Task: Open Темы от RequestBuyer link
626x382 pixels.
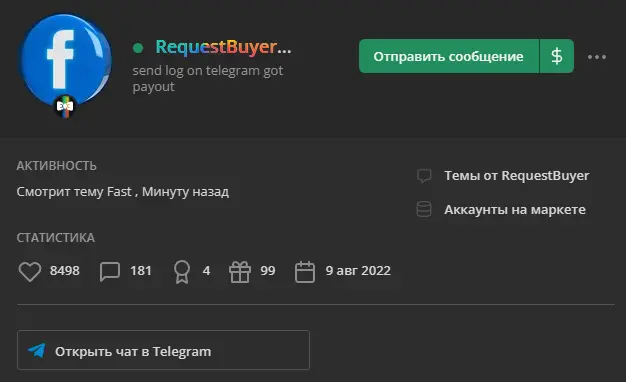Action: pos(517,176)
